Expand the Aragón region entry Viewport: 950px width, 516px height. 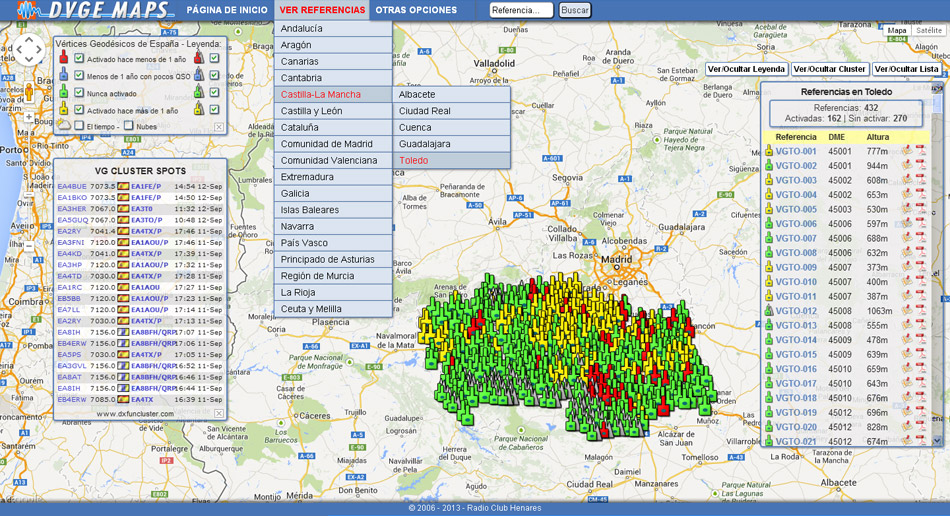(x=333, y=45)
